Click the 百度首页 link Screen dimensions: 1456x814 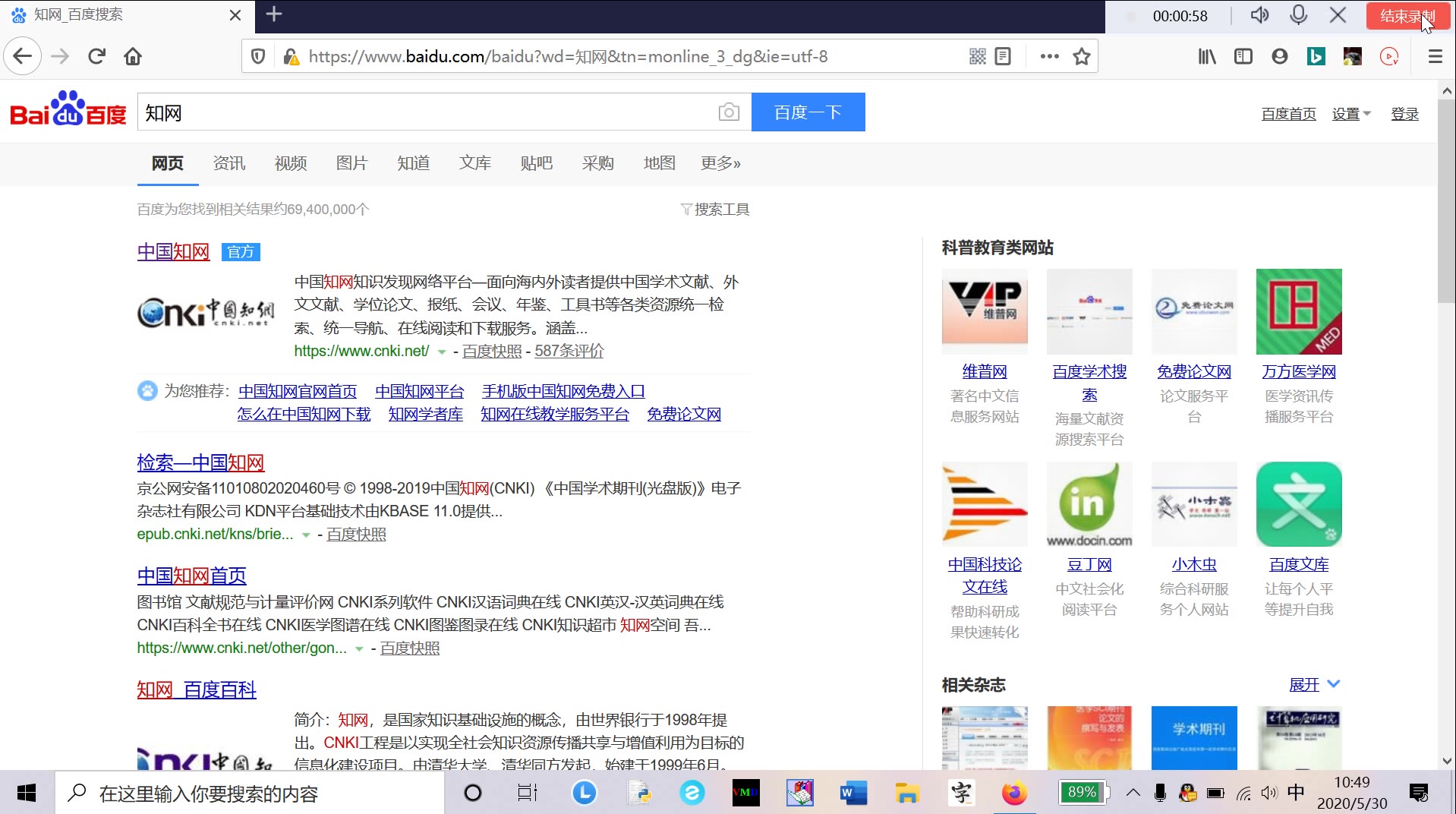pos(1288,114)
